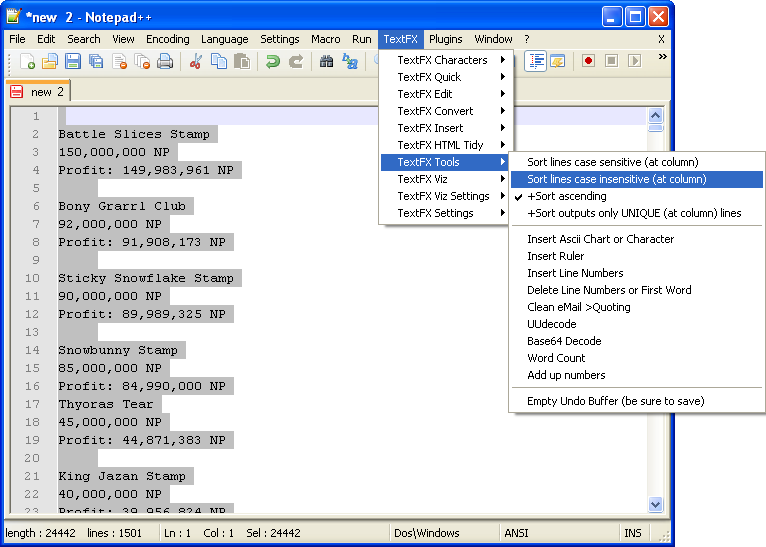Toggle +Sort outputs only UNIQUE lines option
Image resolution: width=766 pixels, height=547 pixels.
pyautogui.click(x=637, y=213)
